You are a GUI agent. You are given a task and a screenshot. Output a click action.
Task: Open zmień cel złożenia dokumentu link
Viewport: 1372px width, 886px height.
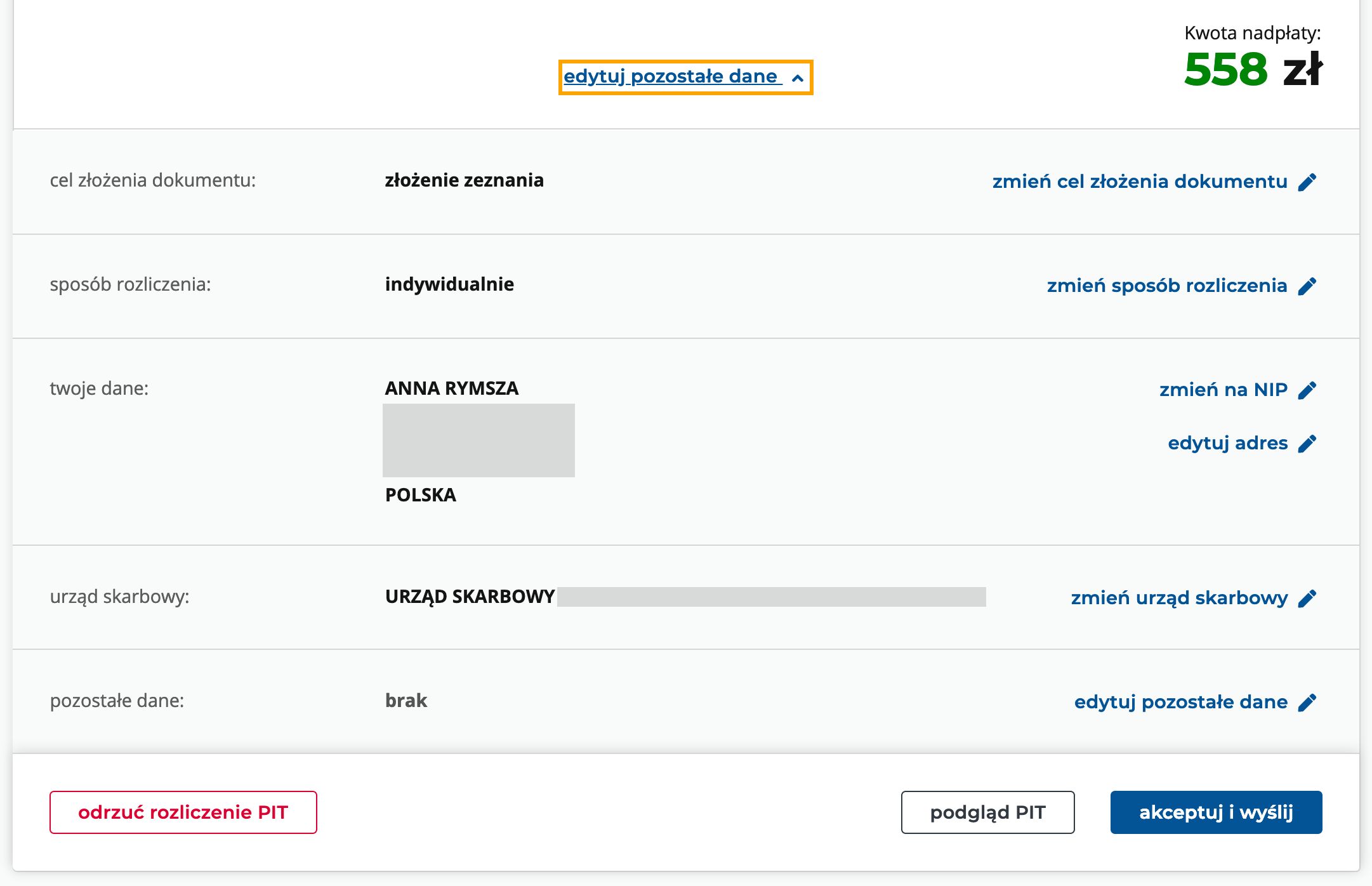1140,182
